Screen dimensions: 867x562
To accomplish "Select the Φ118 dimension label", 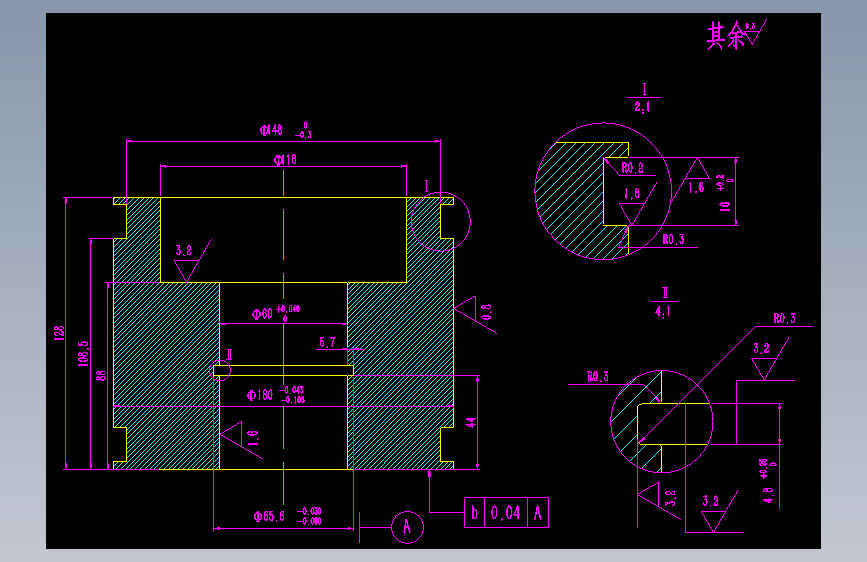I will [x=285, y=160].
